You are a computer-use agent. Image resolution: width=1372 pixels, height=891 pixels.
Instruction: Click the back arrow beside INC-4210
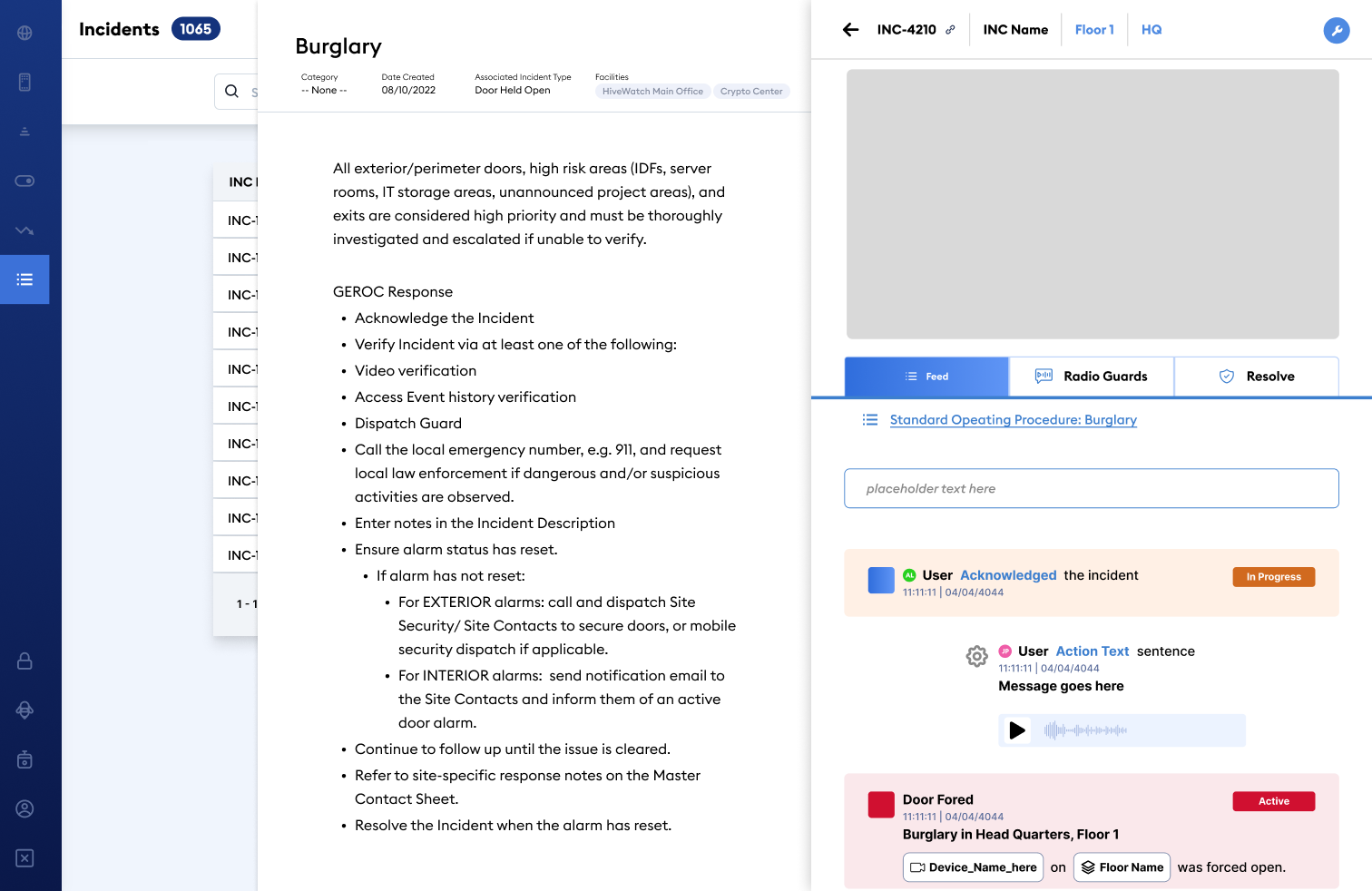(850, 30)
